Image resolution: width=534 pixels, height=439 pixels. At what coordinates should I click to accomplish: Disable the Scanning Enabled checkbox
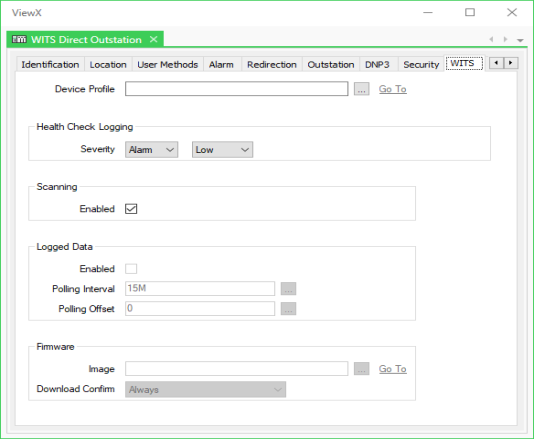(x=131, y=209)
